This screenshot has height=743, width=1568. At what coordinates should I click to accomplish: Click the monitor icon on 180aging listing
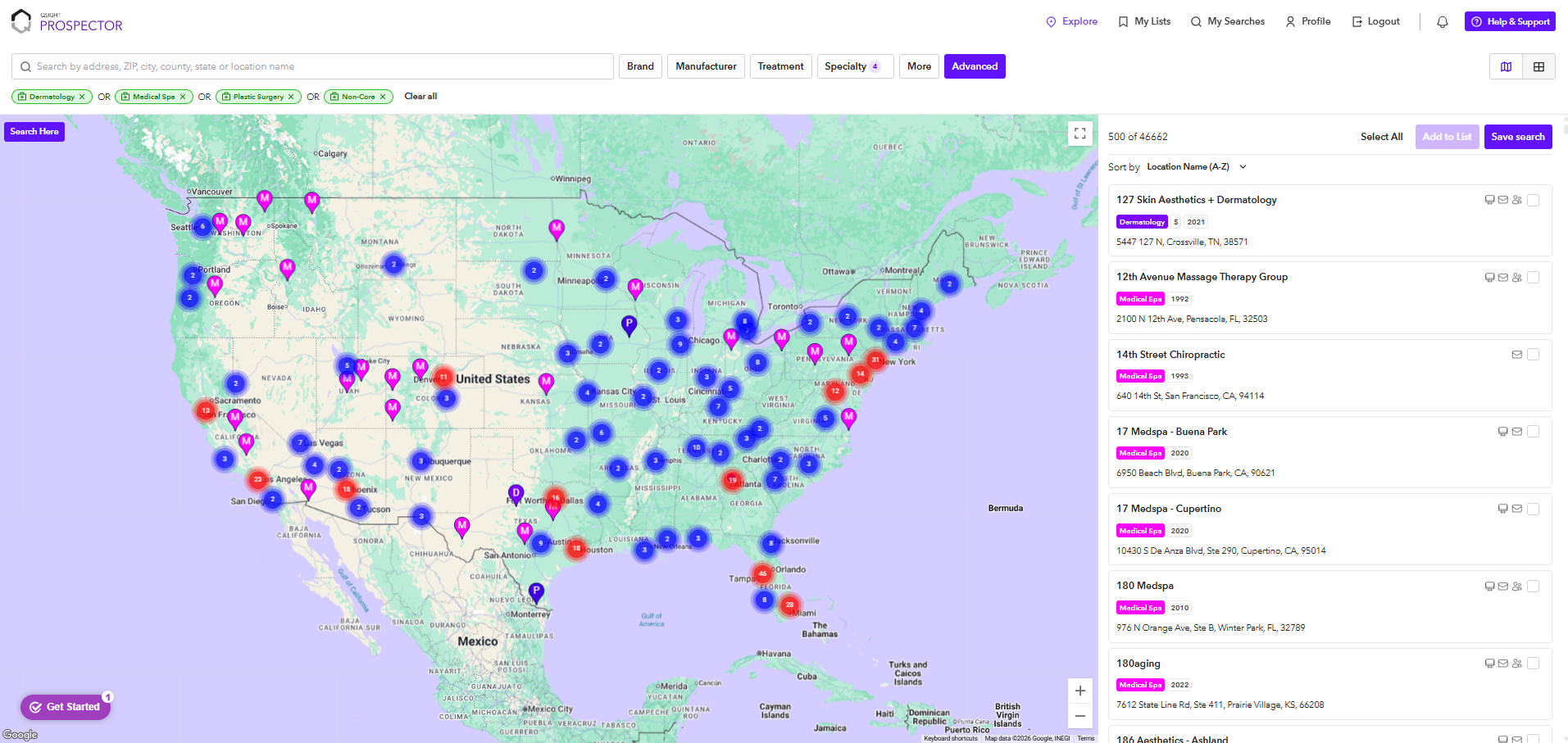click(x=1489, y=664)
